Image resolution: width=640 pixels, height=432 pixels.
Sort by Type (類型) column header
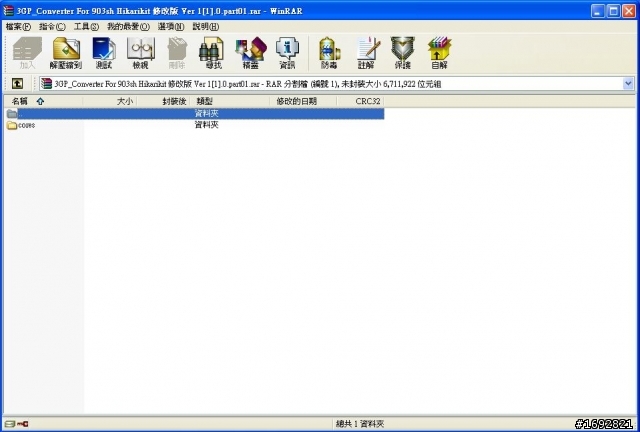230,101
